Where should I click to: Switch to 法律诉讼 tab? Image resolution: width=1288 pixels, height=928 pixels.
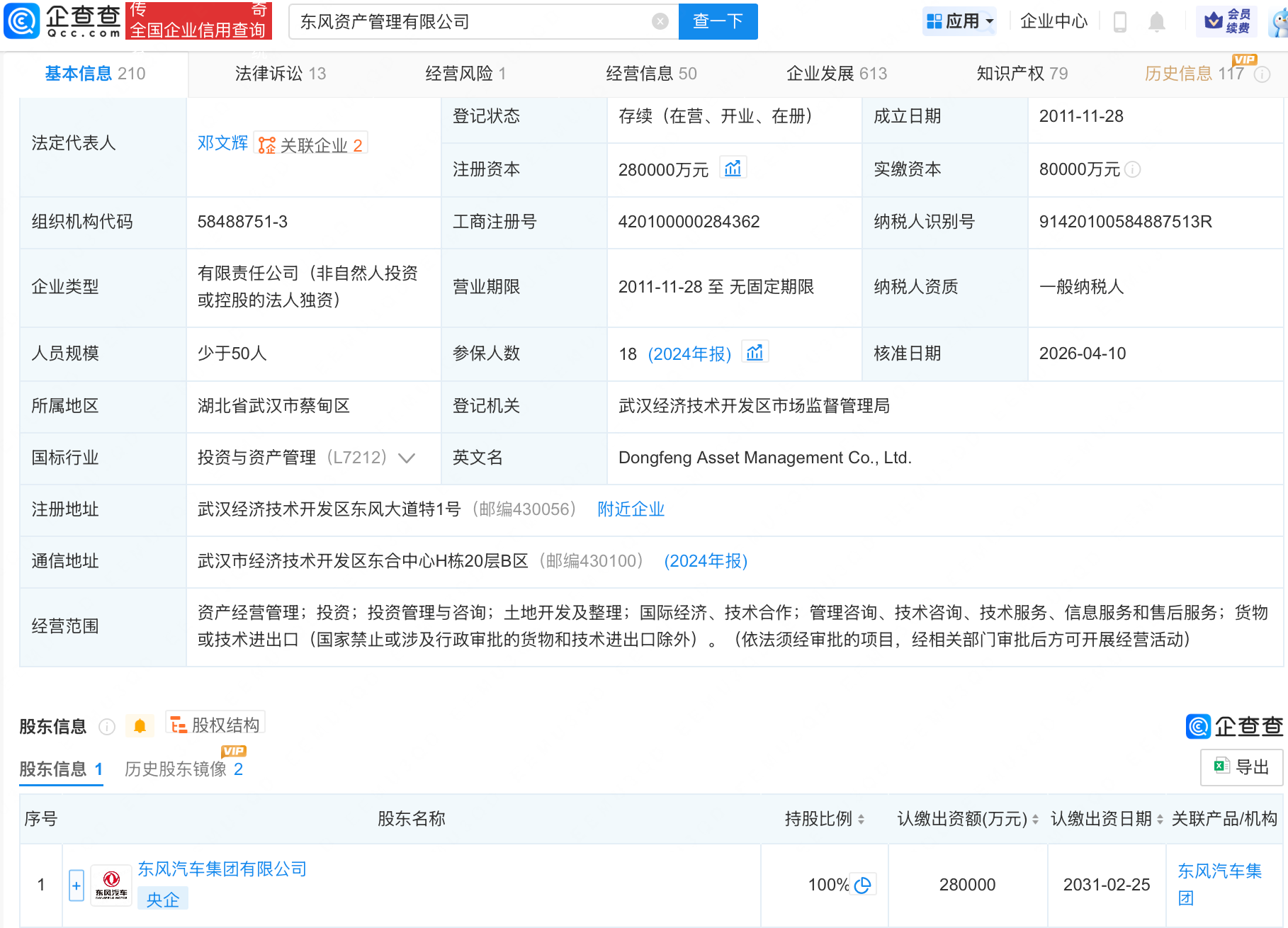[x=280, y=74]
